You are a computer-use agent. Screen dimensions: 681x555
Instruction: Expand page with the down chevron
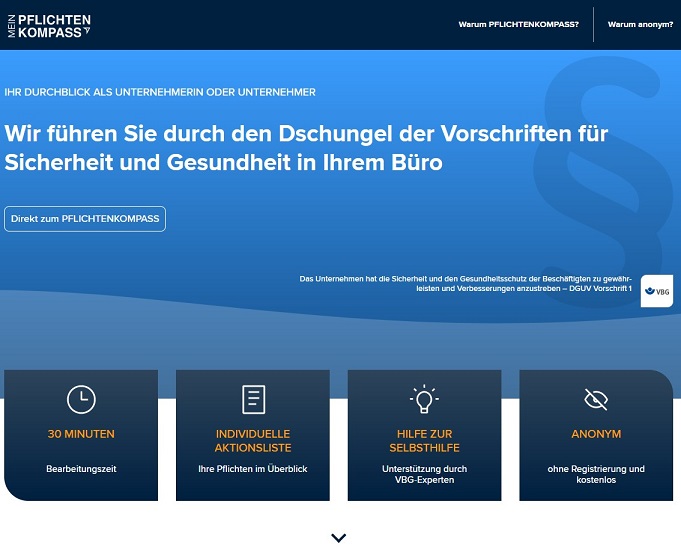(339, 538)
